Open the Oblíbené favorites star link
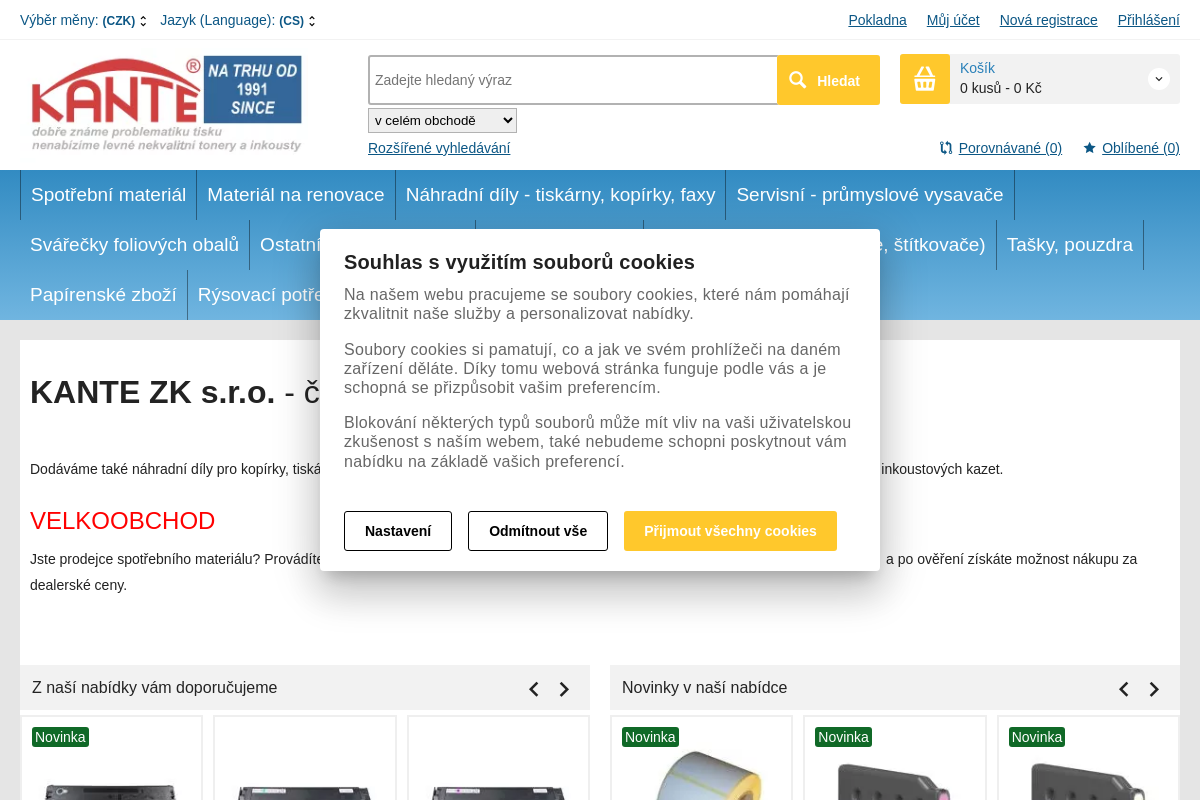Viewport: 1200px width, 800px height. pyautogui.click(x=1140, y=148)
